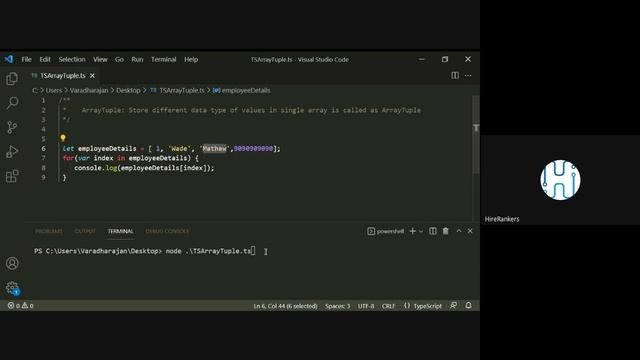
Task: Open the View menu
Action: coord(100,59)
